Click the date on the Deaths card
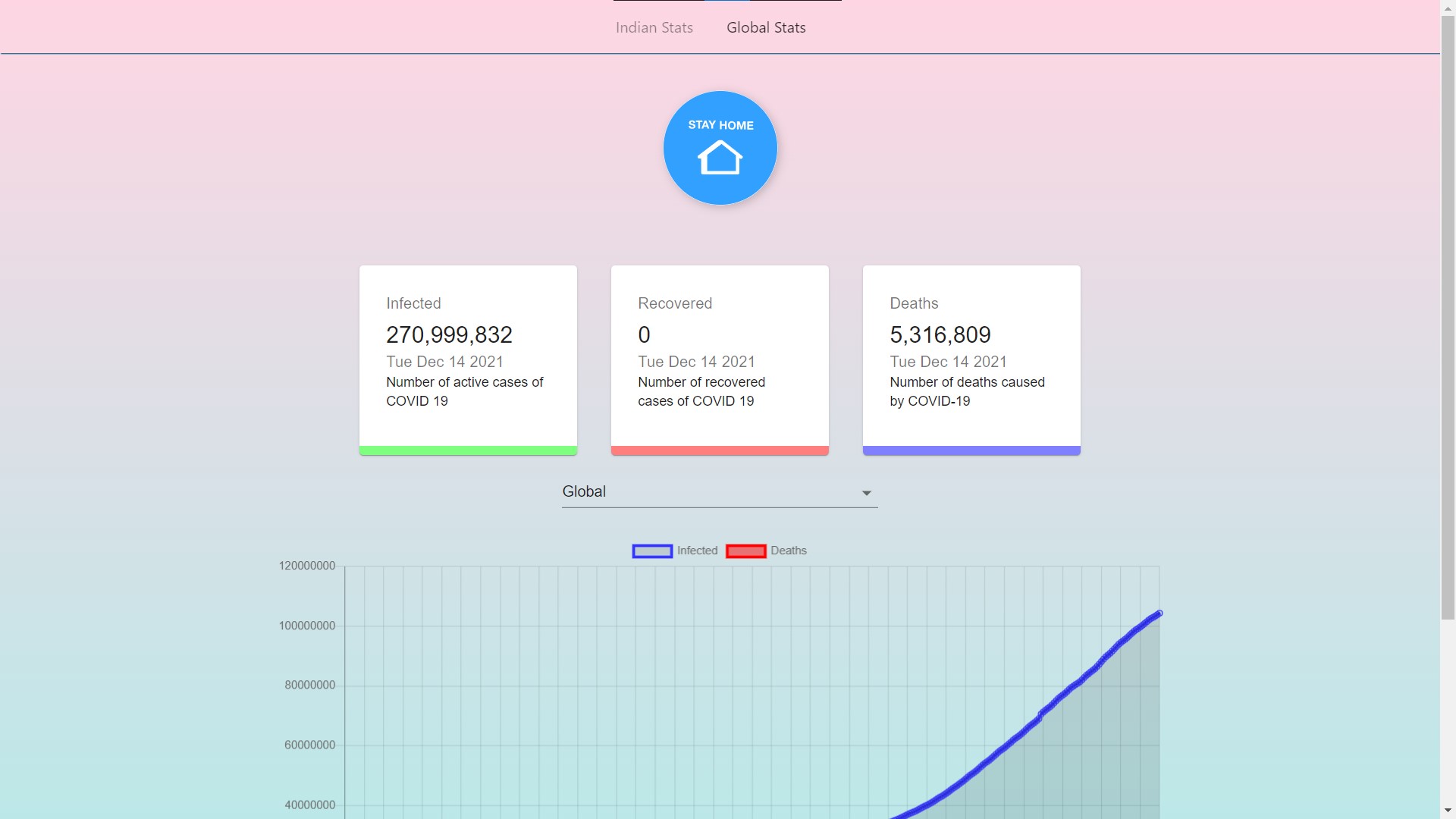This screenshot has height=819, width=1456. click(x=948, y=362)
